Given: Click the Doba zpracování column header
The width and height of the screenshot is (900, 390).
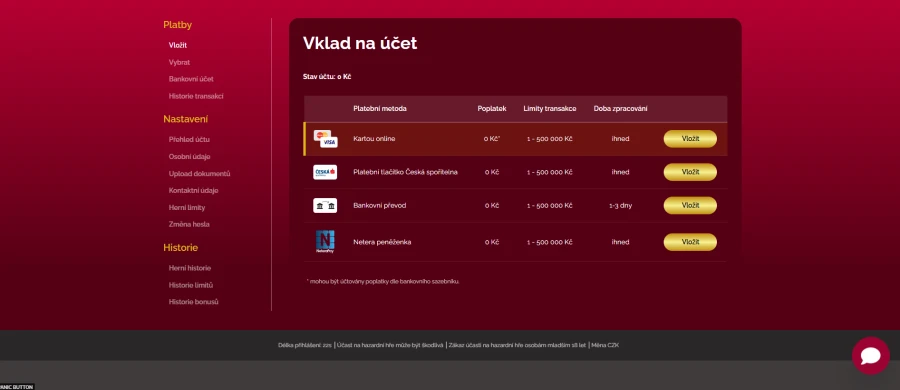Looking at the screenshot, I should 620,109.
